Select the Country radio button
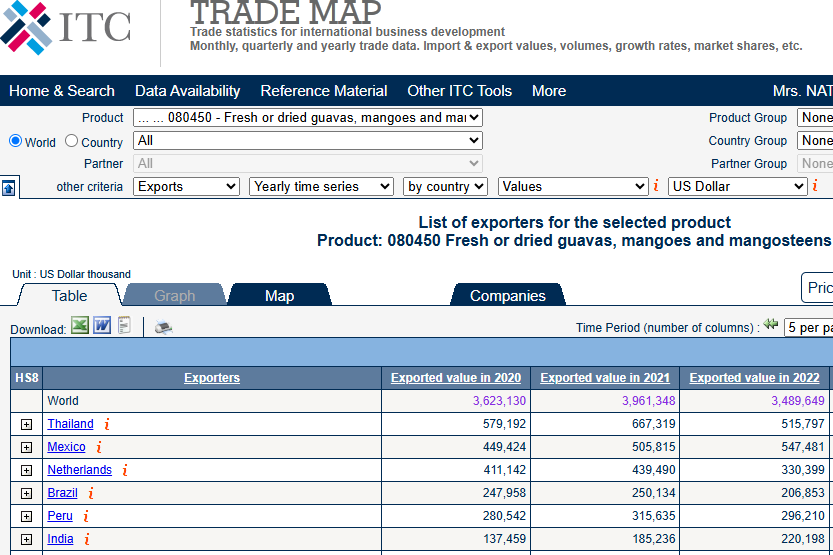 [x=71, y=141]
